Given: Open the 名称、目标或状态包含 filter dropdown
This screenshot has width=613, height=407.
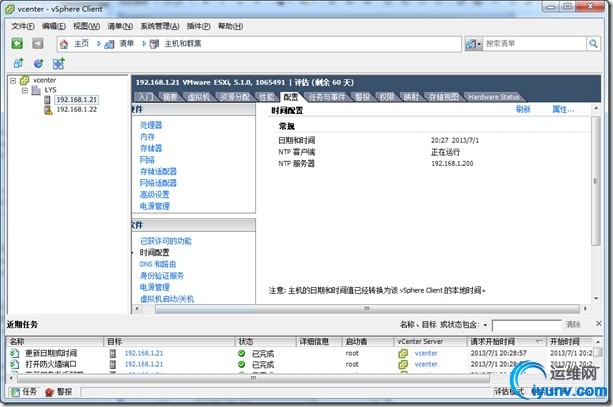Looking at the screenshot, I should pos(485,325).
